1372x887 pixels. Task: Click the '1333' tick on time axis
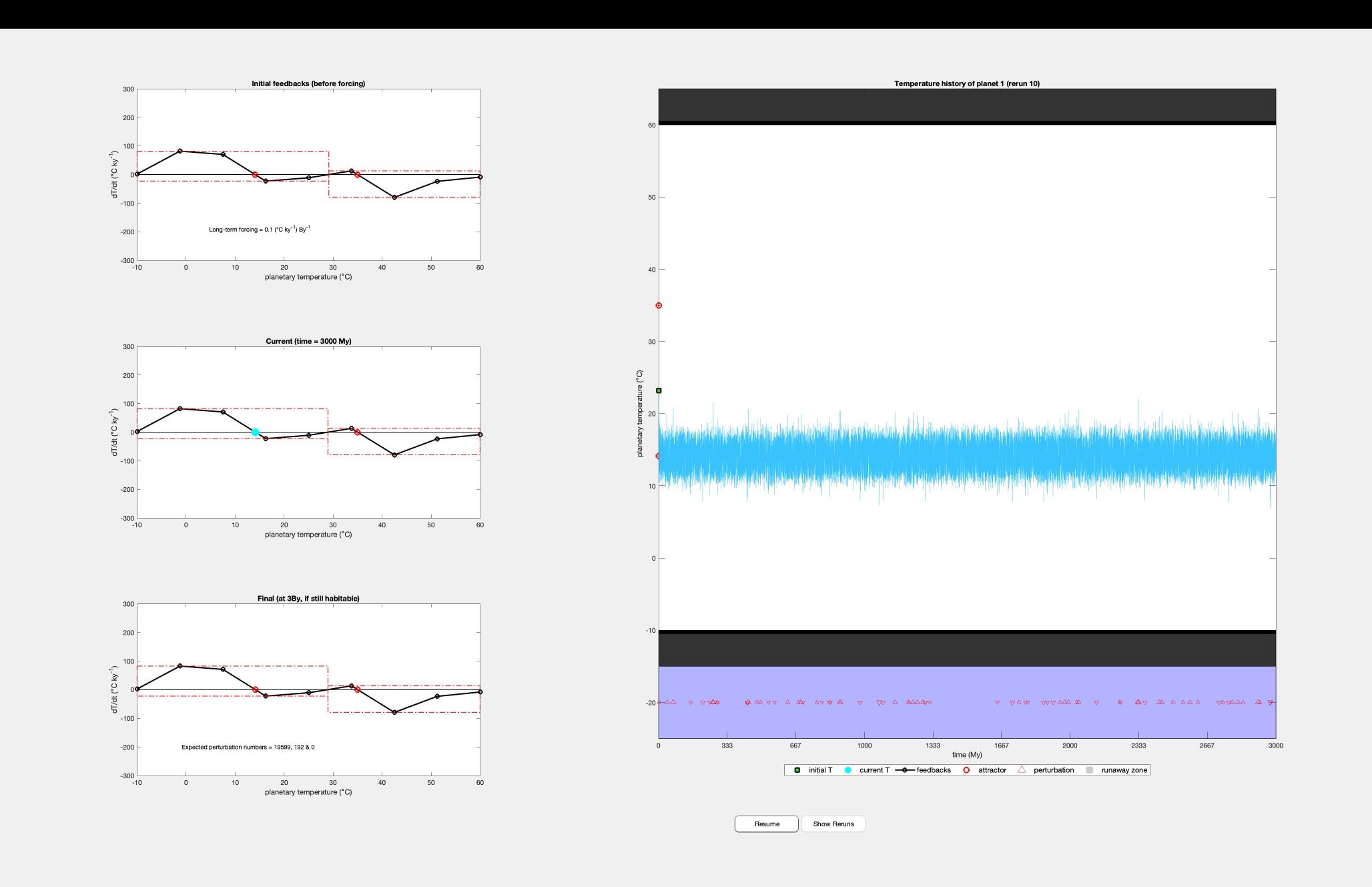933,746
